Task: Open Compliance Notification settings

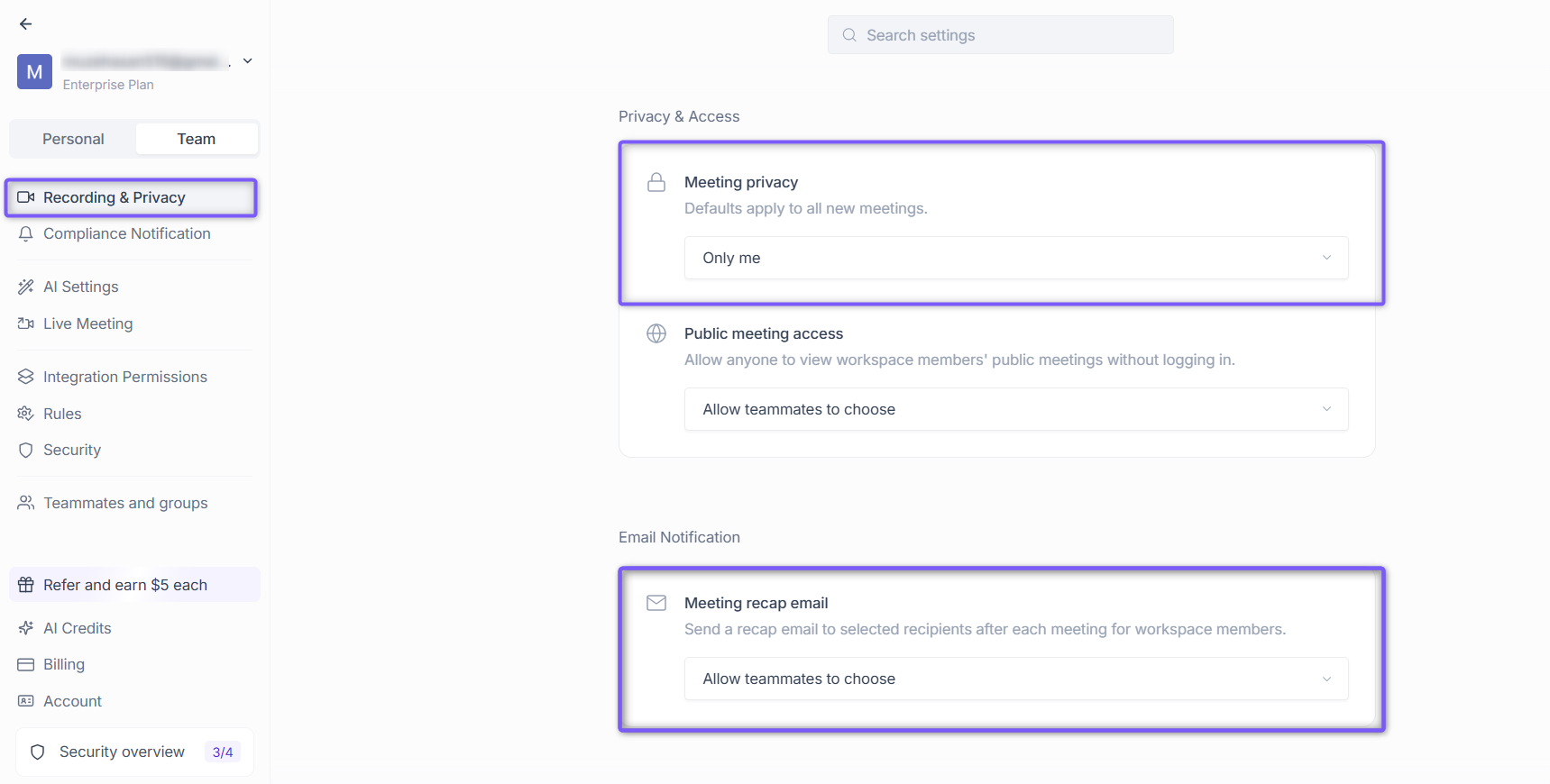Action: (132, 233)
